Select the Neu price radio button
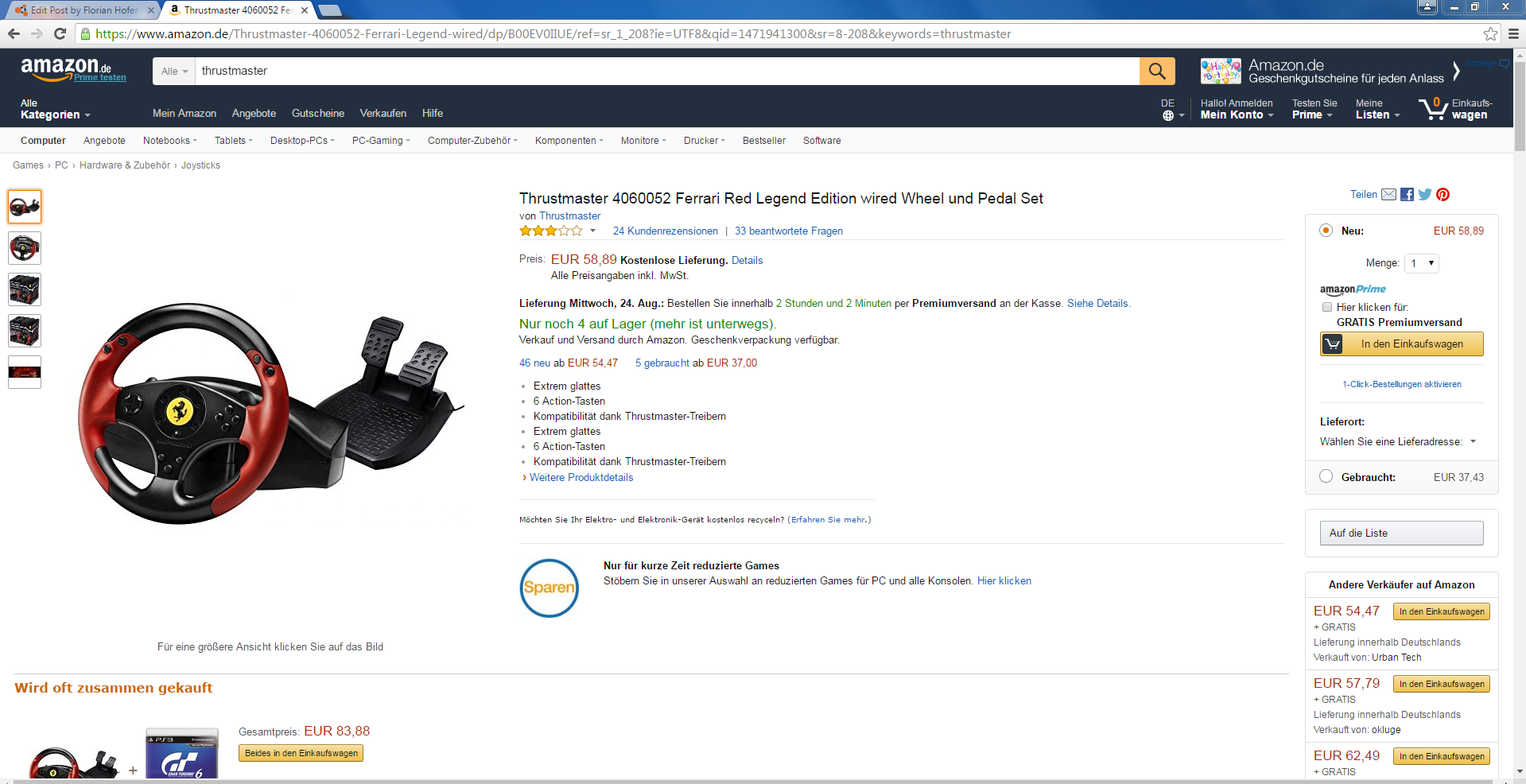 [1326, 231]
